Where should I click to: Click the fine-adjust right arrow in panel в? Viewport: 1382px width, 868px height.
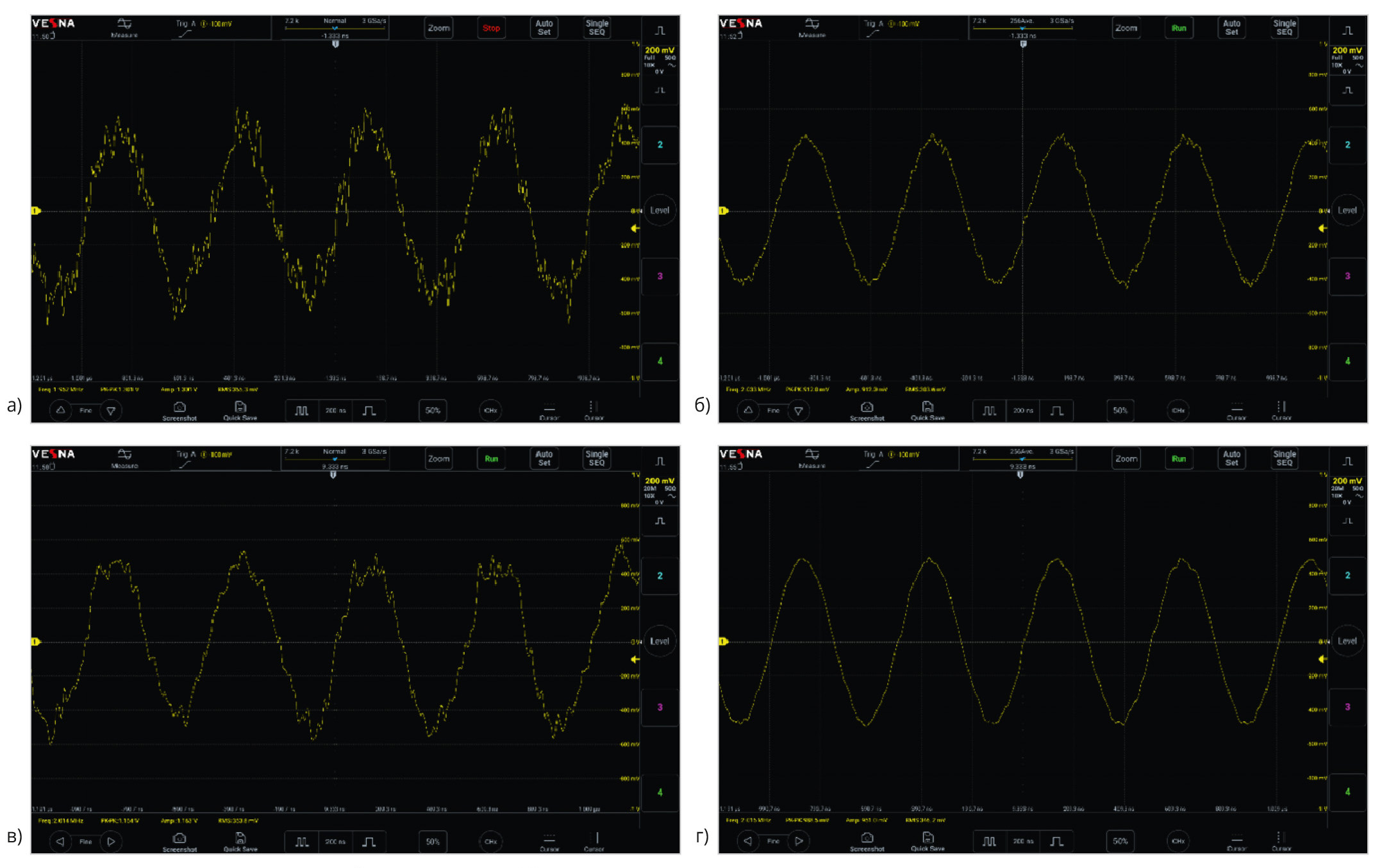(111, 841)
